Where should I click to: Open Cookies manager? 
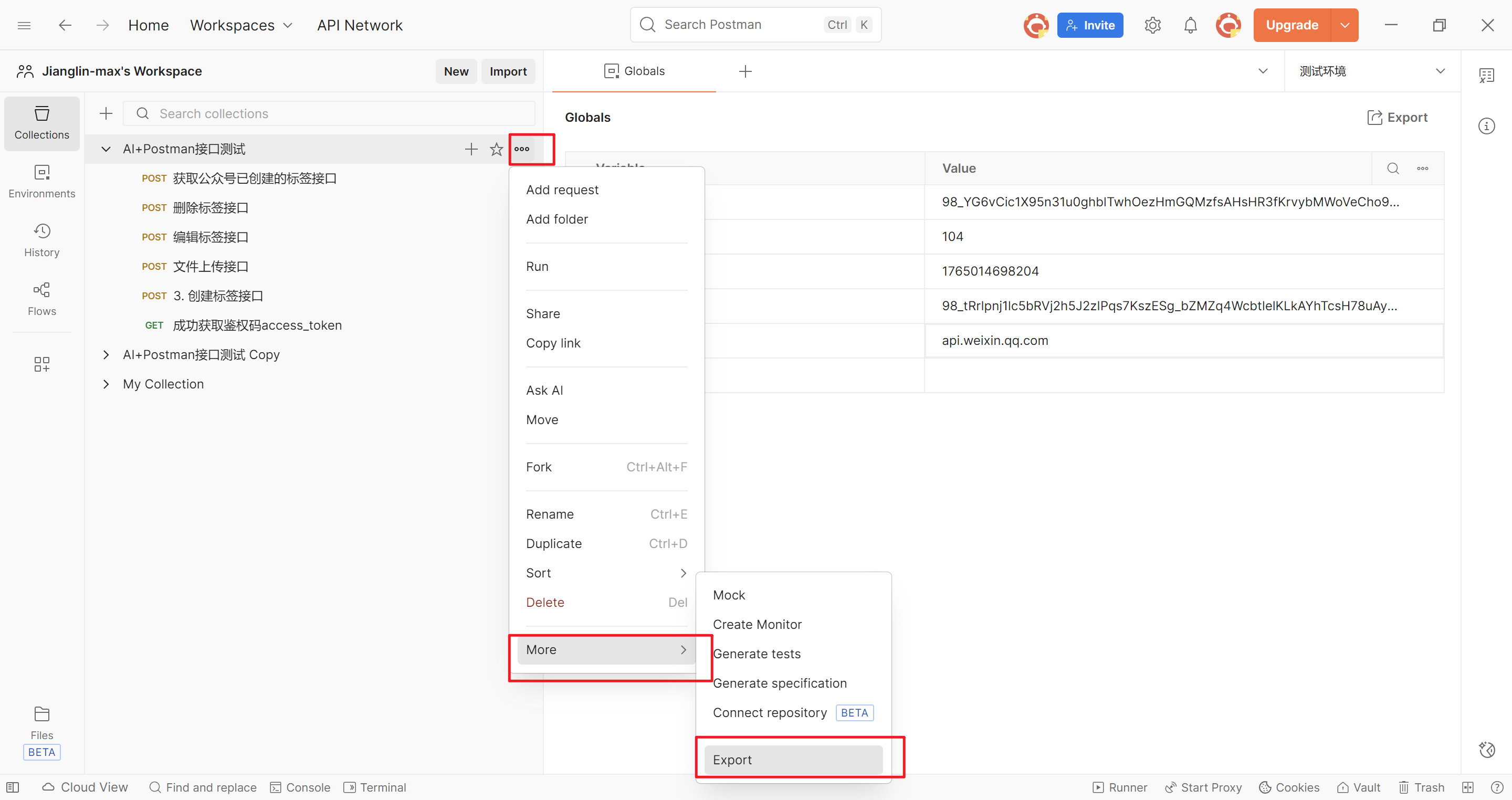(x=1289, y=788)
